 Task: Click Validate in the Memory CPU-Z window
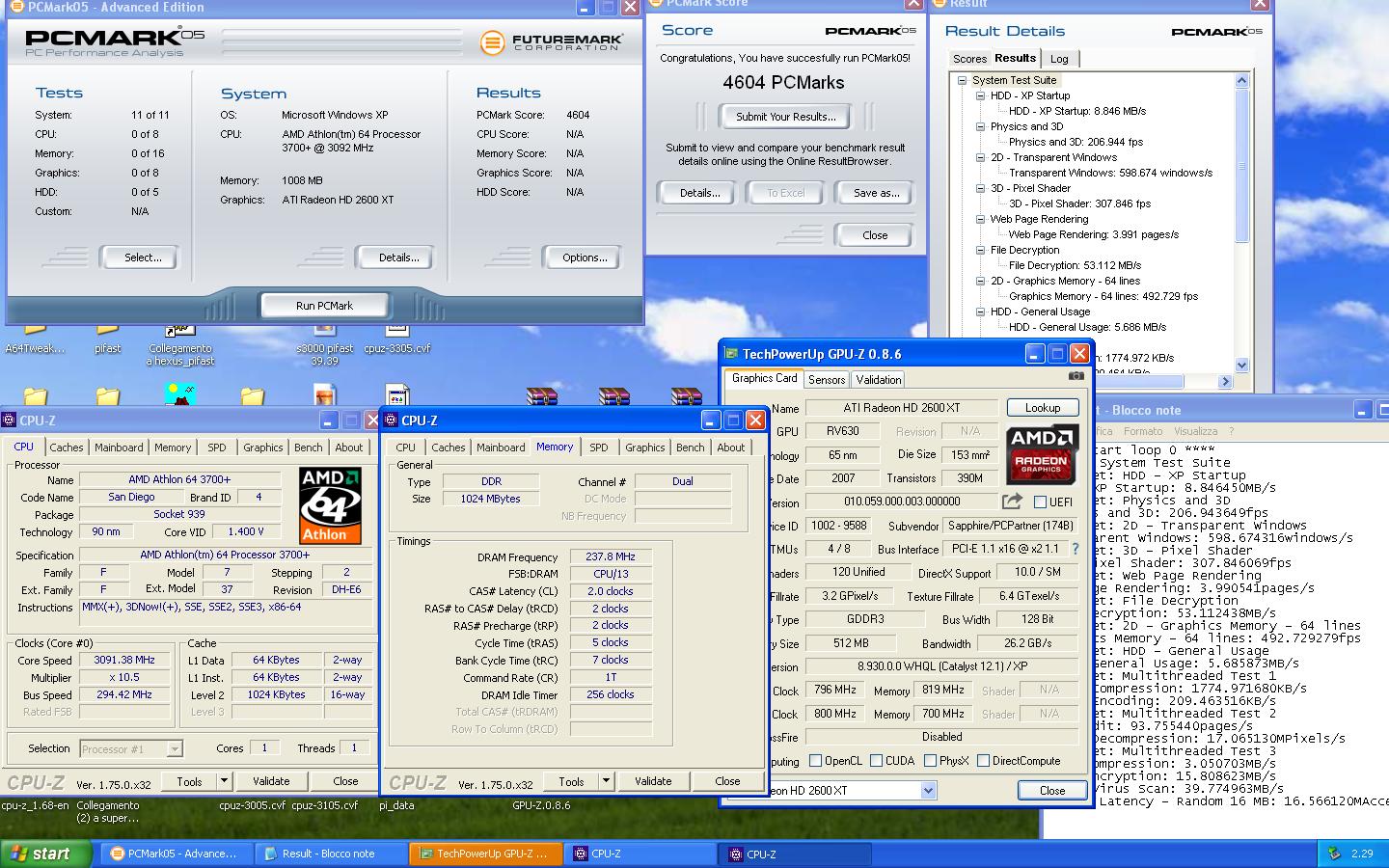pos(653,781)
